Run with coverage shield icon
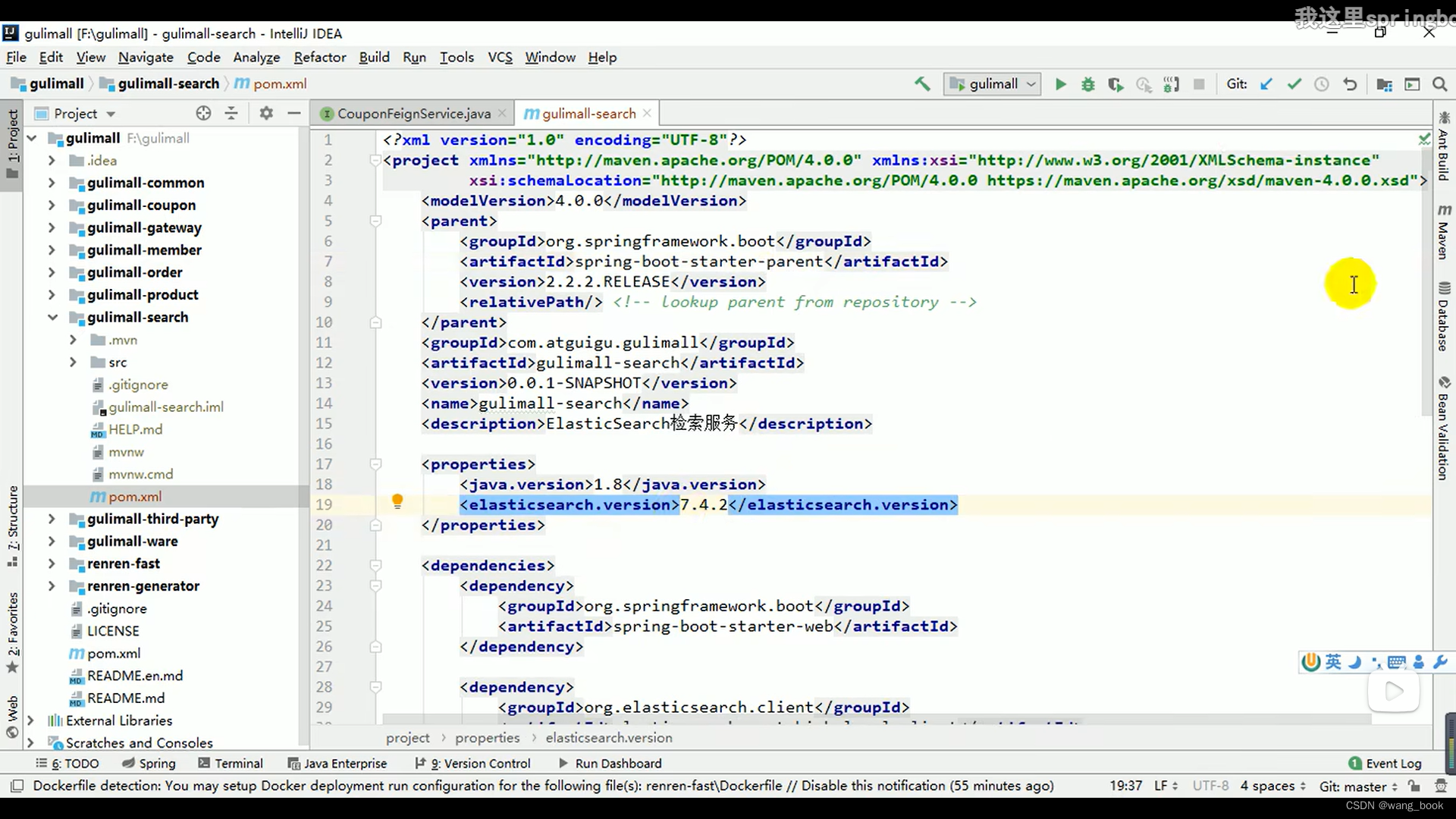This screenshot has width=1456, height=819. coord(1116,84)
